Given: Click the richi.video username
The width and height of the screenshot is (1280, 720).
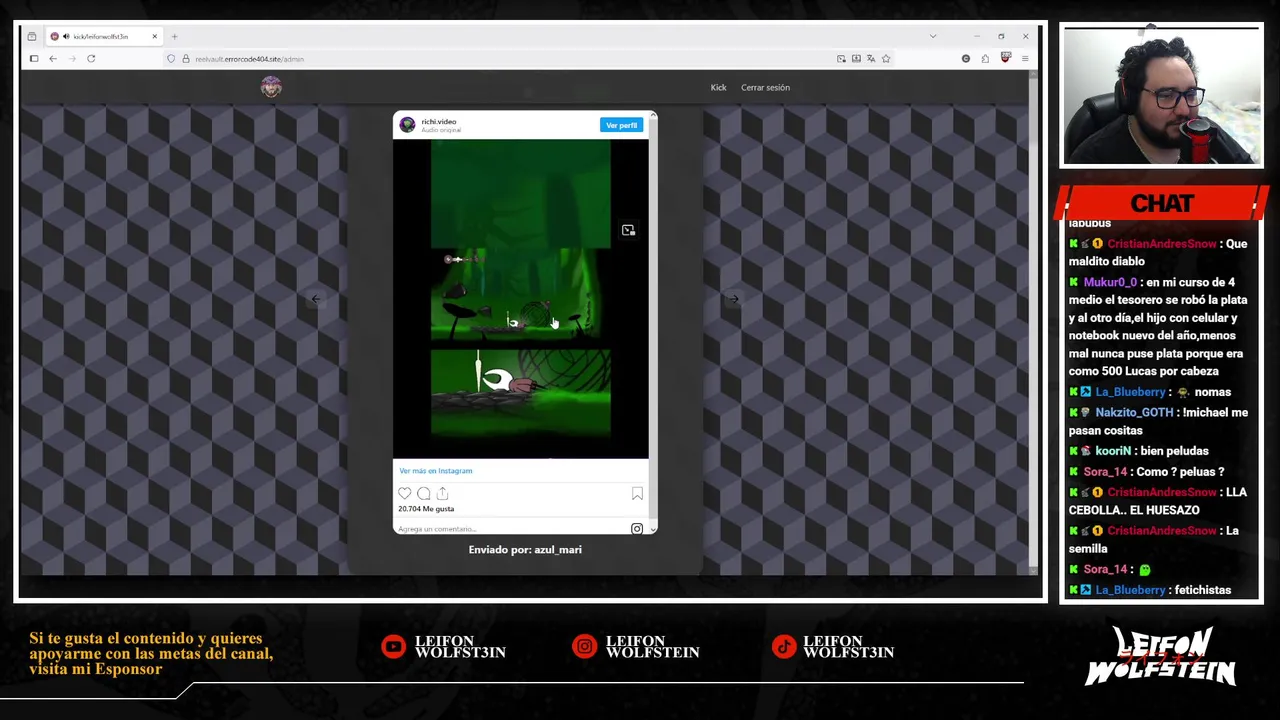Looking at the screenshot, I should pos(439,121).
